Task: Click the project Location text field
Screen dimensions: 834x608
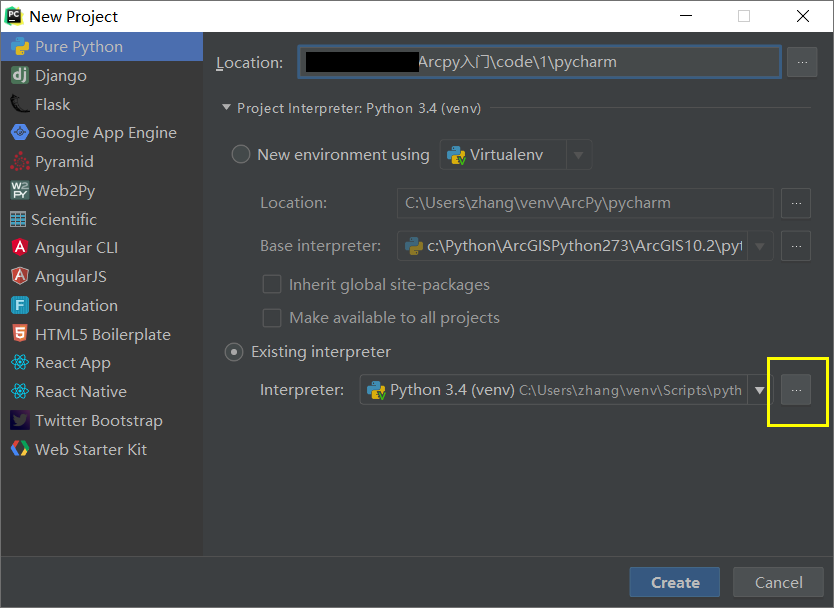Action: pos(539,62)
